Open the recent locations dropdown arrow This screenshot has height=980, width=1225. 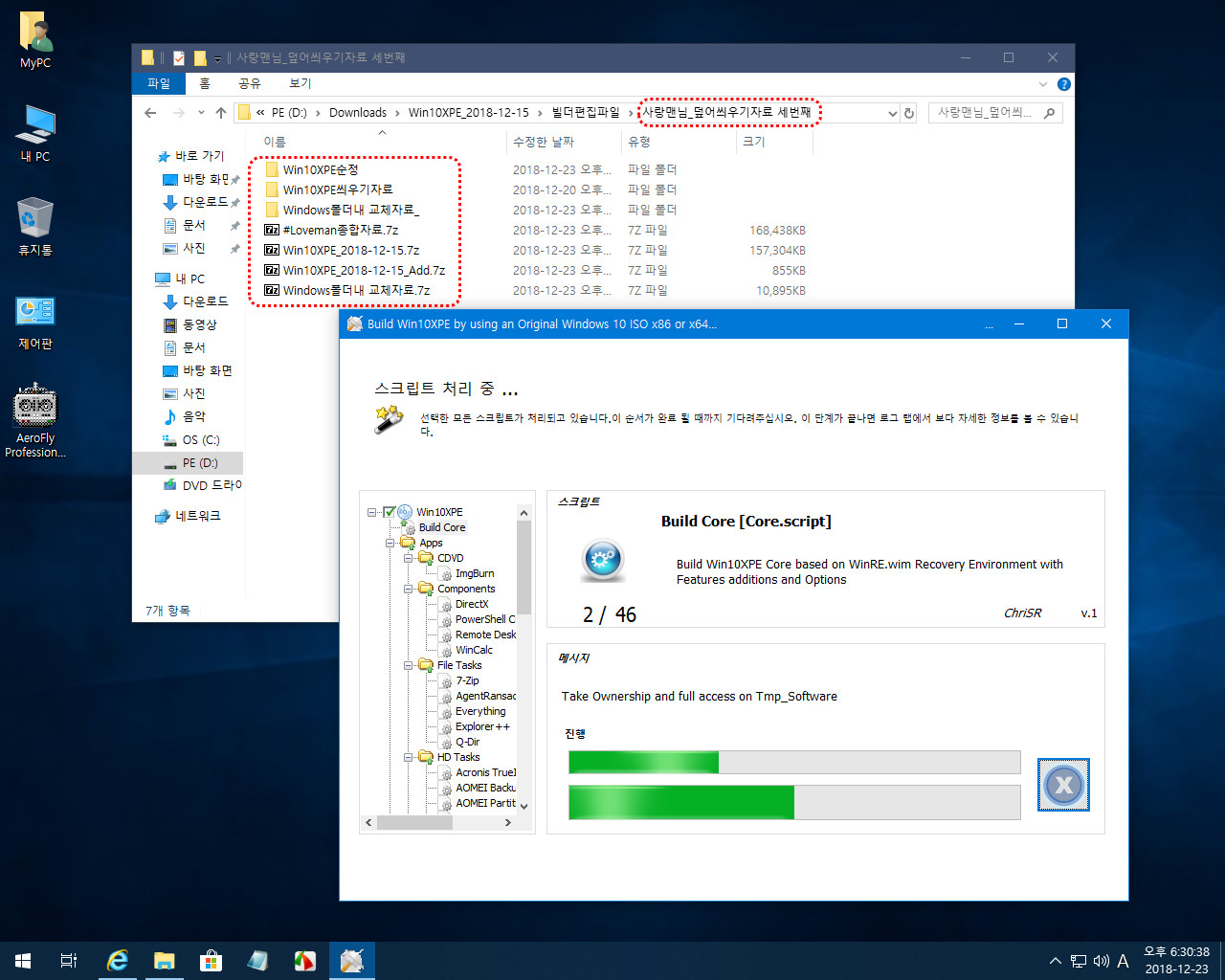click(201, 113)
